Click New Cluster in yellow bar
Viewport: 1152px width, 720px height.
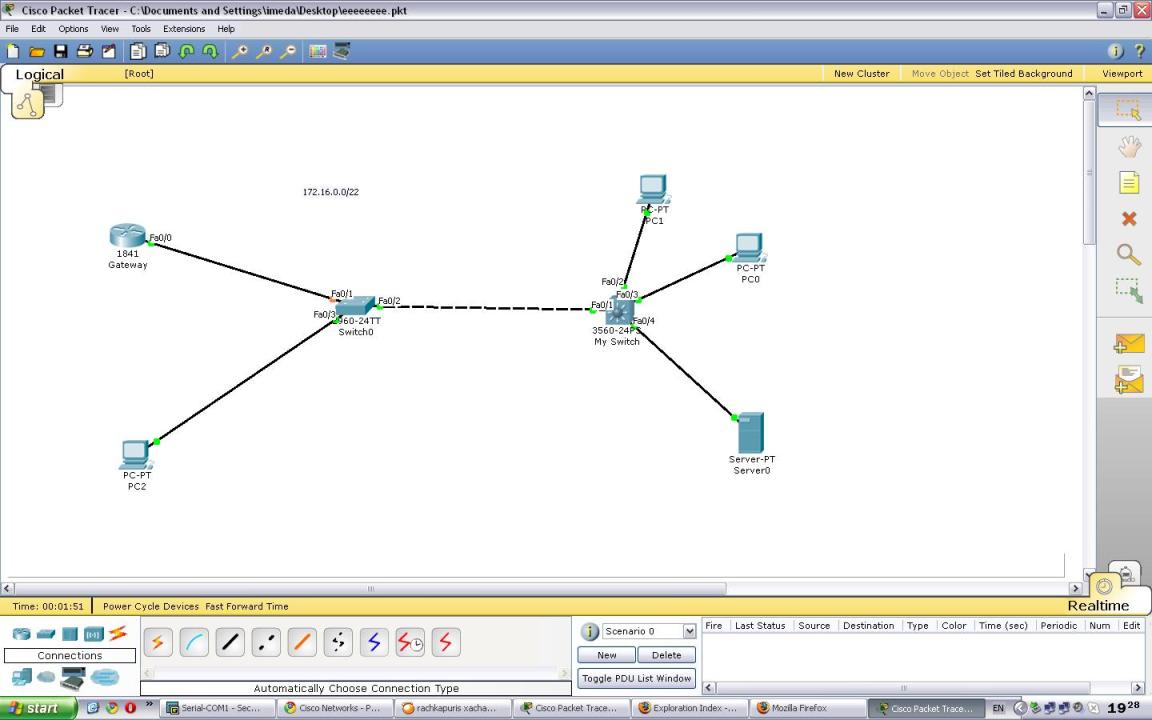862,73
